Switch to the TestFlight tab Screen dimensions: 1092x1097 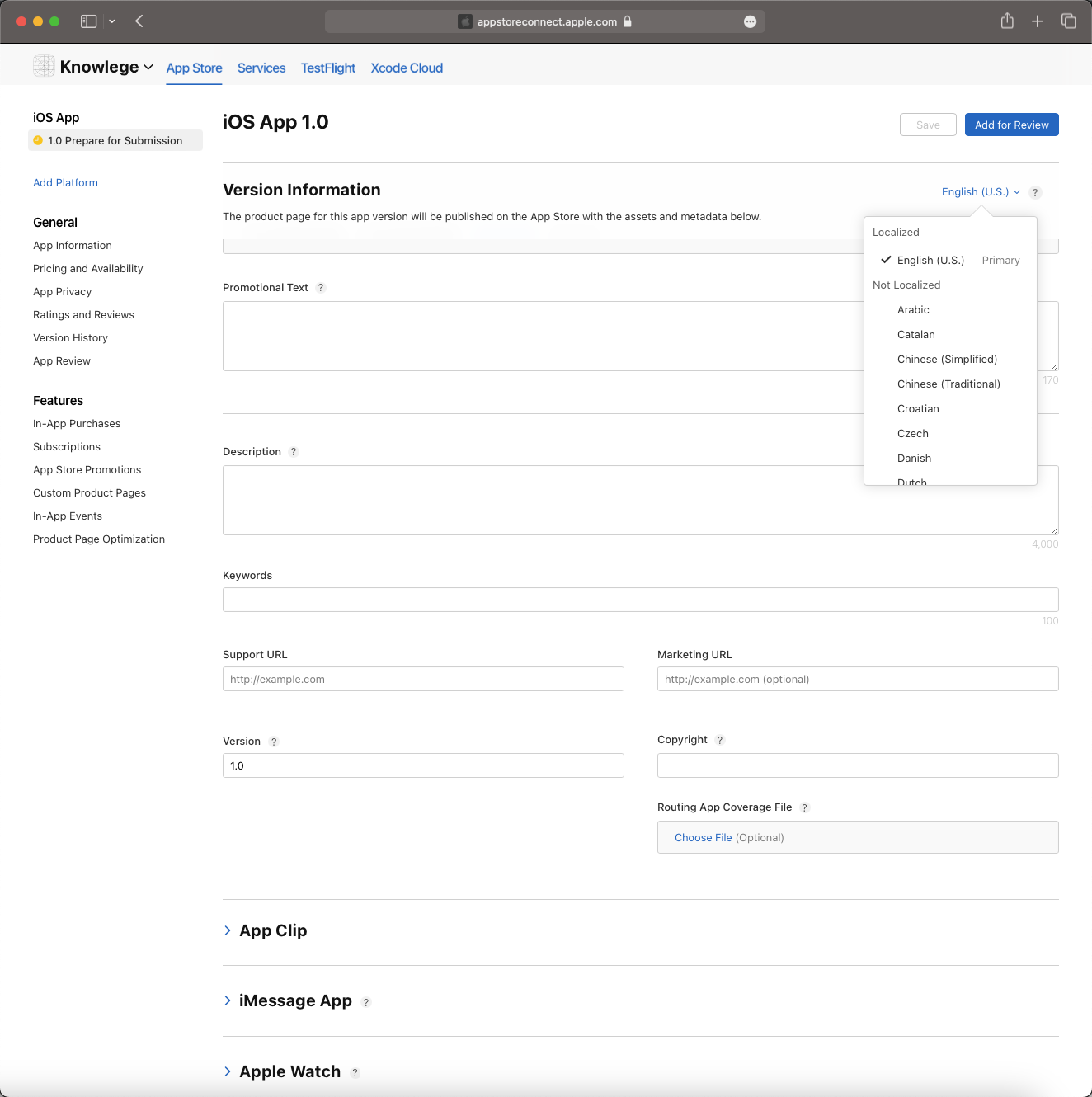click(x=328, y=68)
